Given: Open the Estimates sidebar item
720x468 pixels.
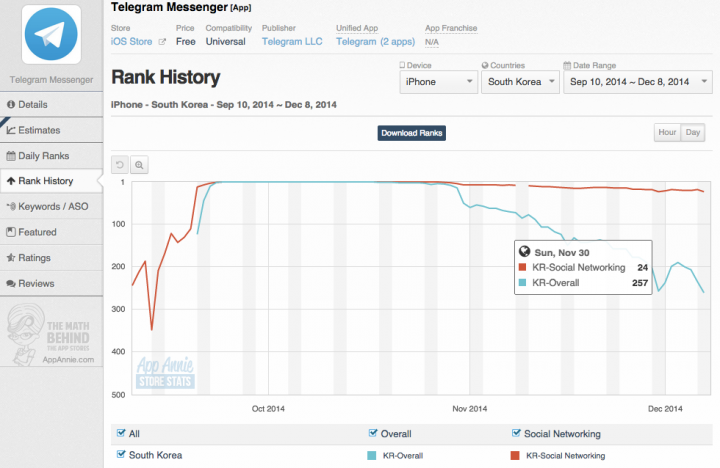Looking at the screenshot, I should (51, 130).
